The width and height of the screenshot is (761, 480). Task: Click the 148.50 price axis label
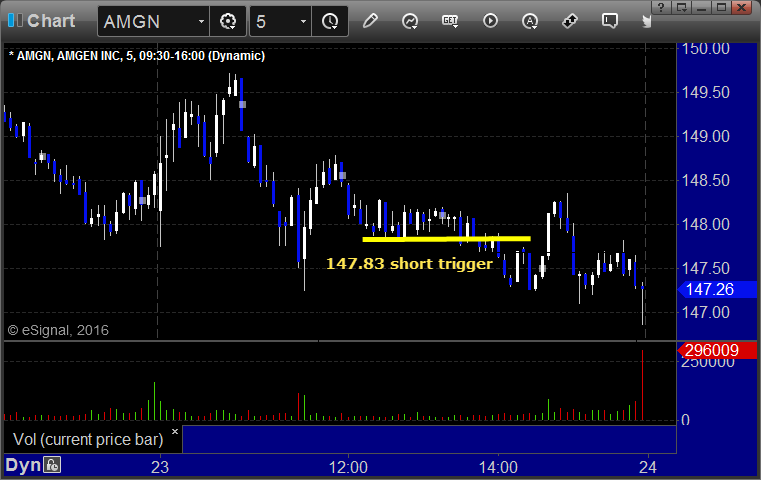706,181
